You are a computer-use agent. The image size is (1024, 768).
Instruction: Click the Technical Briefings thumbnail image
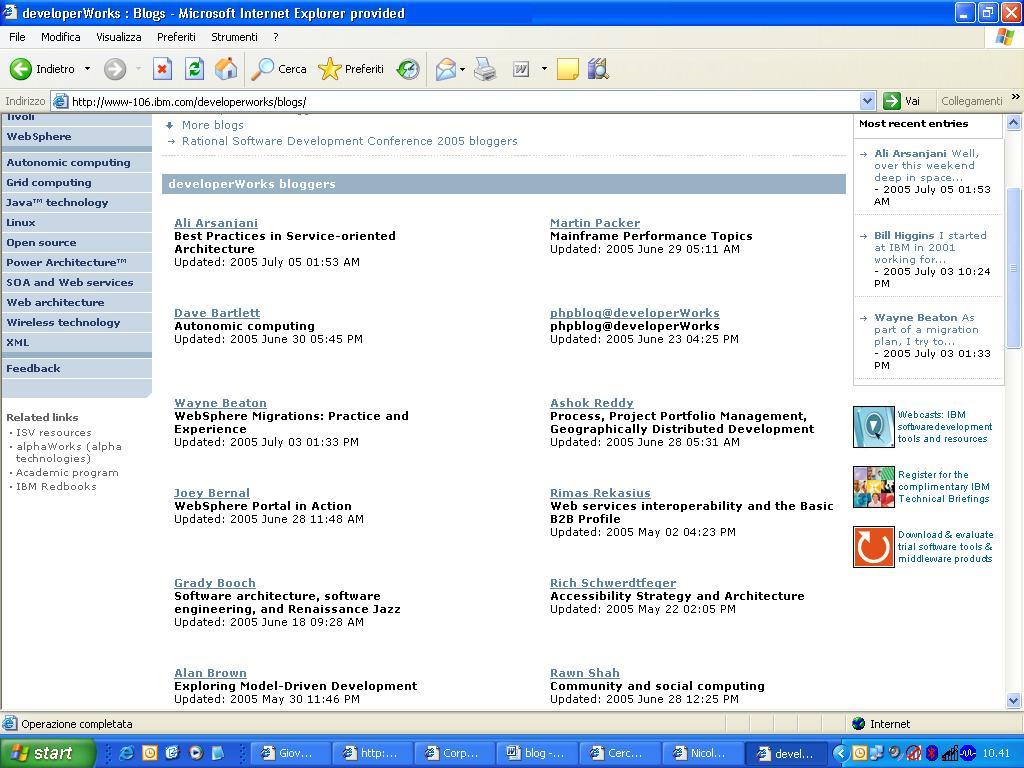coord(873,487)
